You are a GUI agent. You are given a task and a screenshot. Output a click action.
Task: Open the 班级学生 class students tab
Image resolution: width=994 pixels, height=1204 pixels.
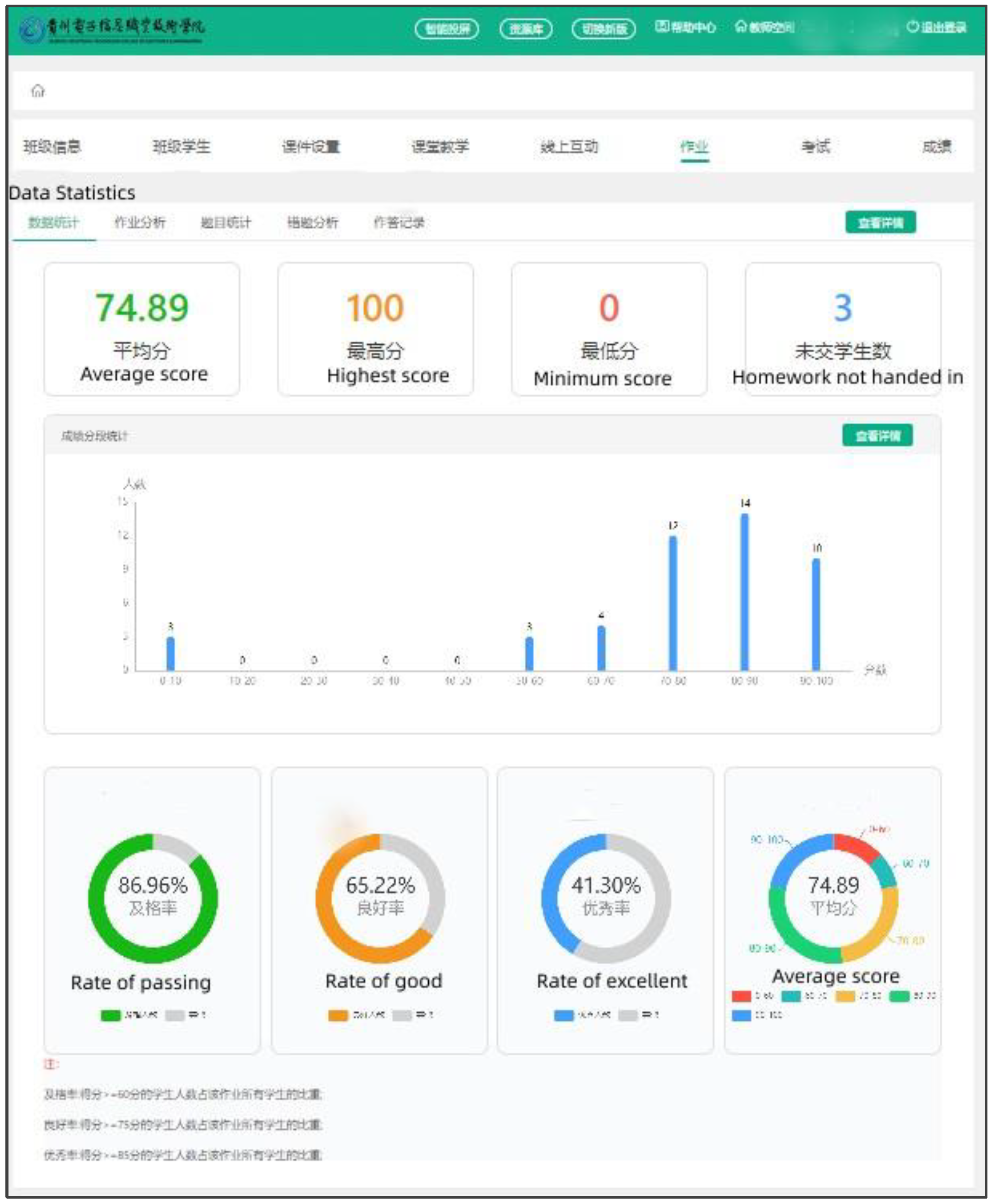pos(181,147)
